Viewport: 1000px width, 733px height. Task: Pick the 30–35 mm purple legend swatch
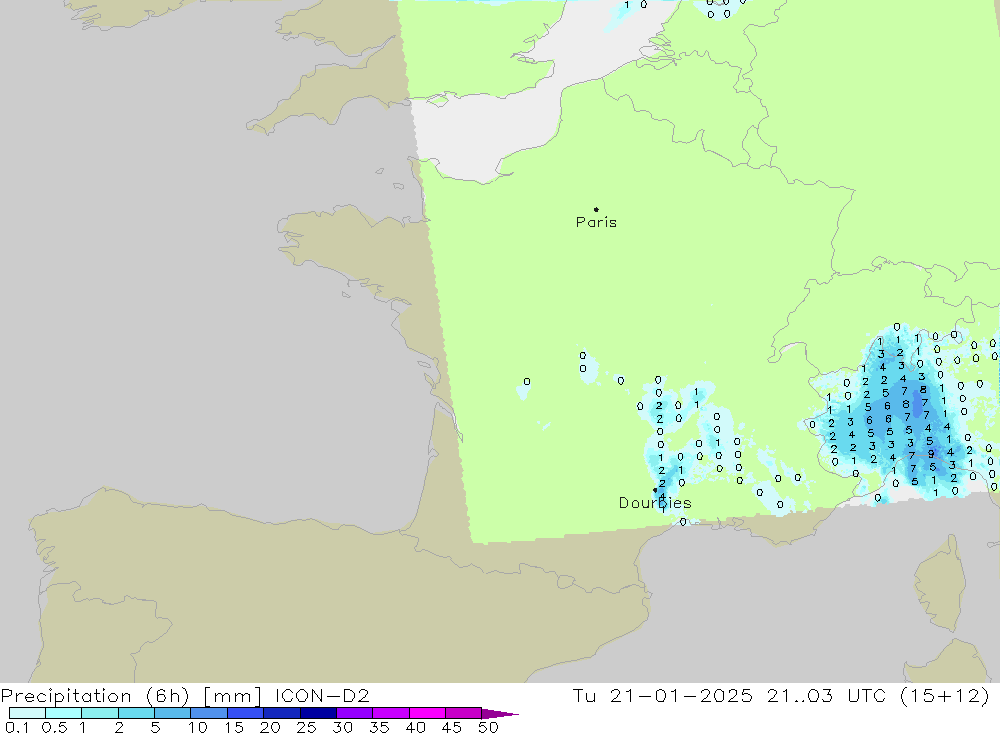[354, 713]
